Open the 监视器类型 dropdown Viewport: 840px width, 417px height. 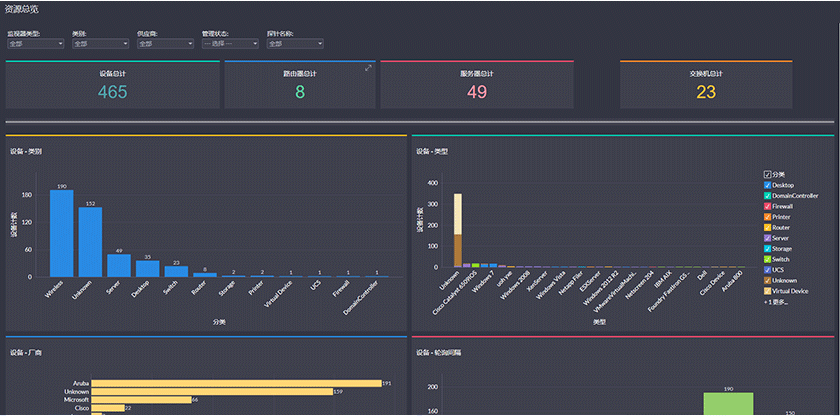(36, 44)
